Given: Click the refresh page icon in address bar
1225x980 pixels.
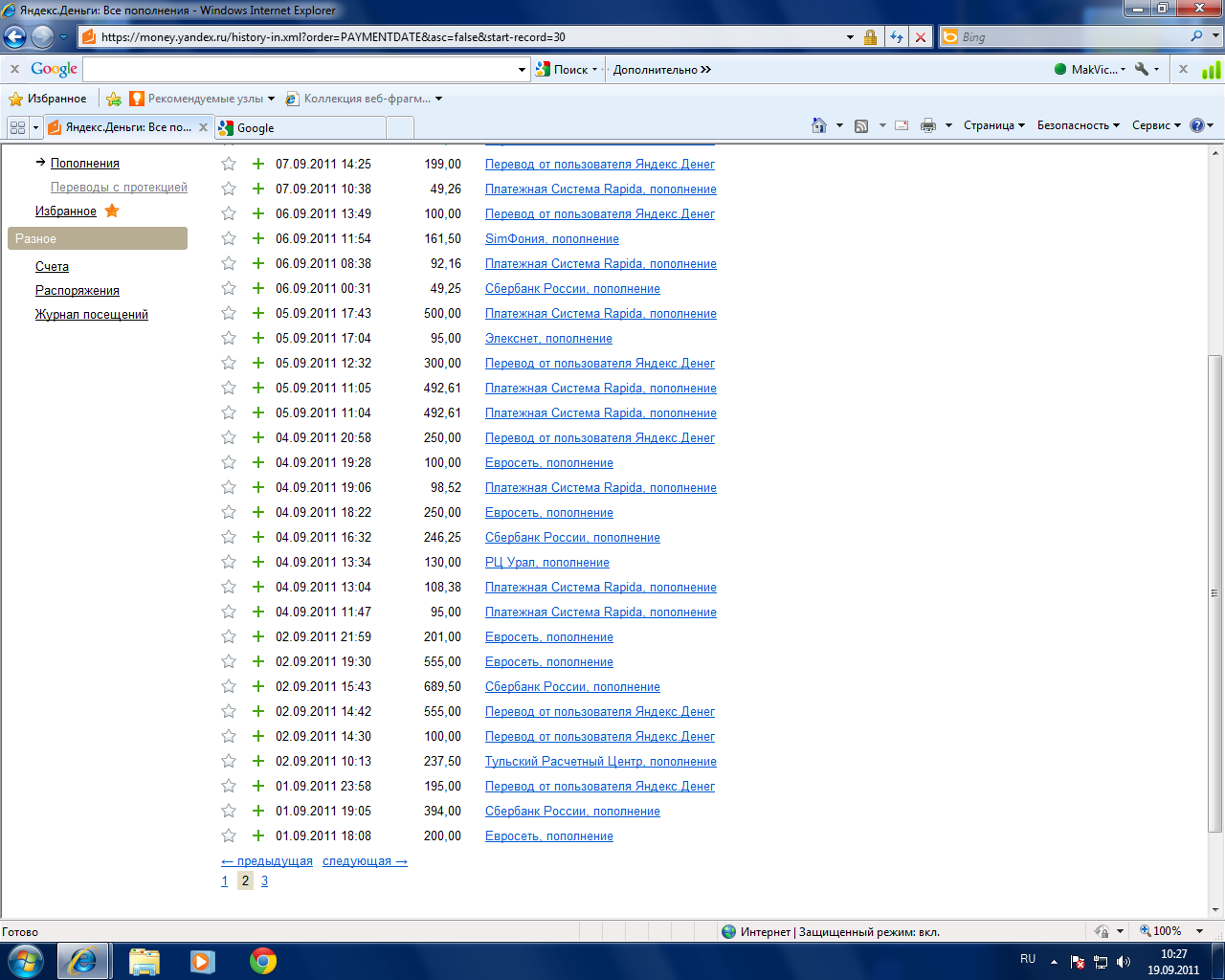Looking at the screenshot, I should (897, 37).
